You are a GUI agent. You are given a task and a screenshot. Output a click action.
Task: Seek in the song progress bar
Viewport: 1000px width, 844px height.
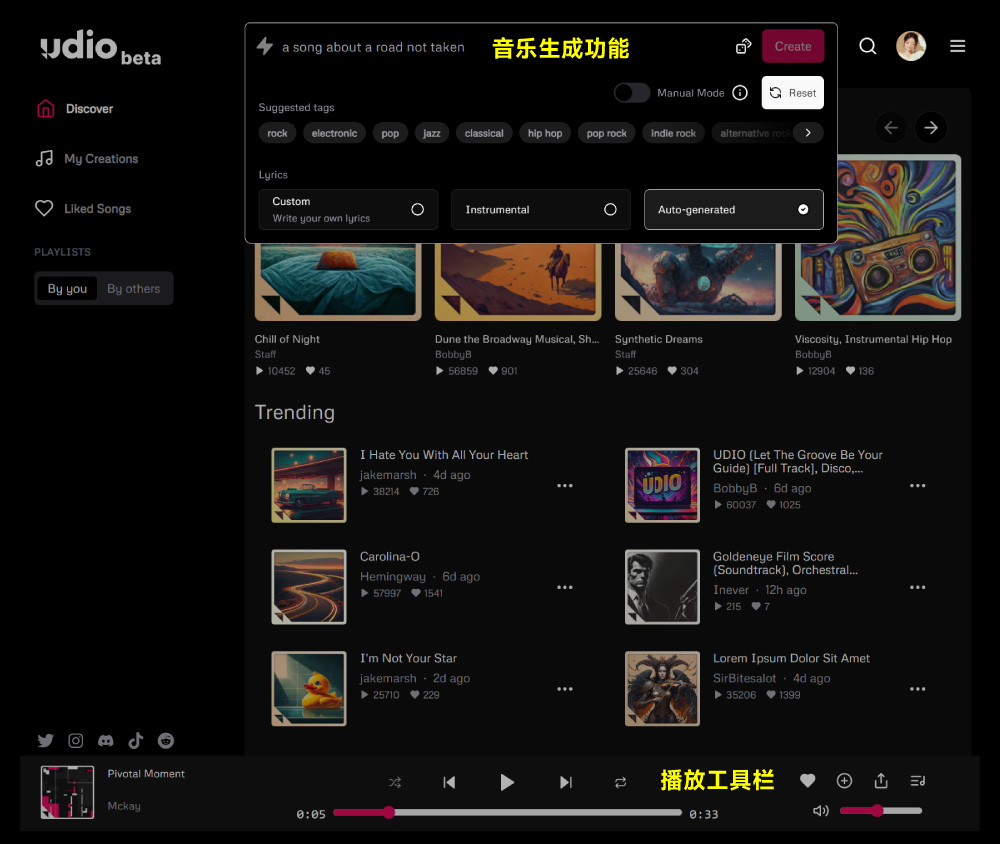(x=507, y=812)
